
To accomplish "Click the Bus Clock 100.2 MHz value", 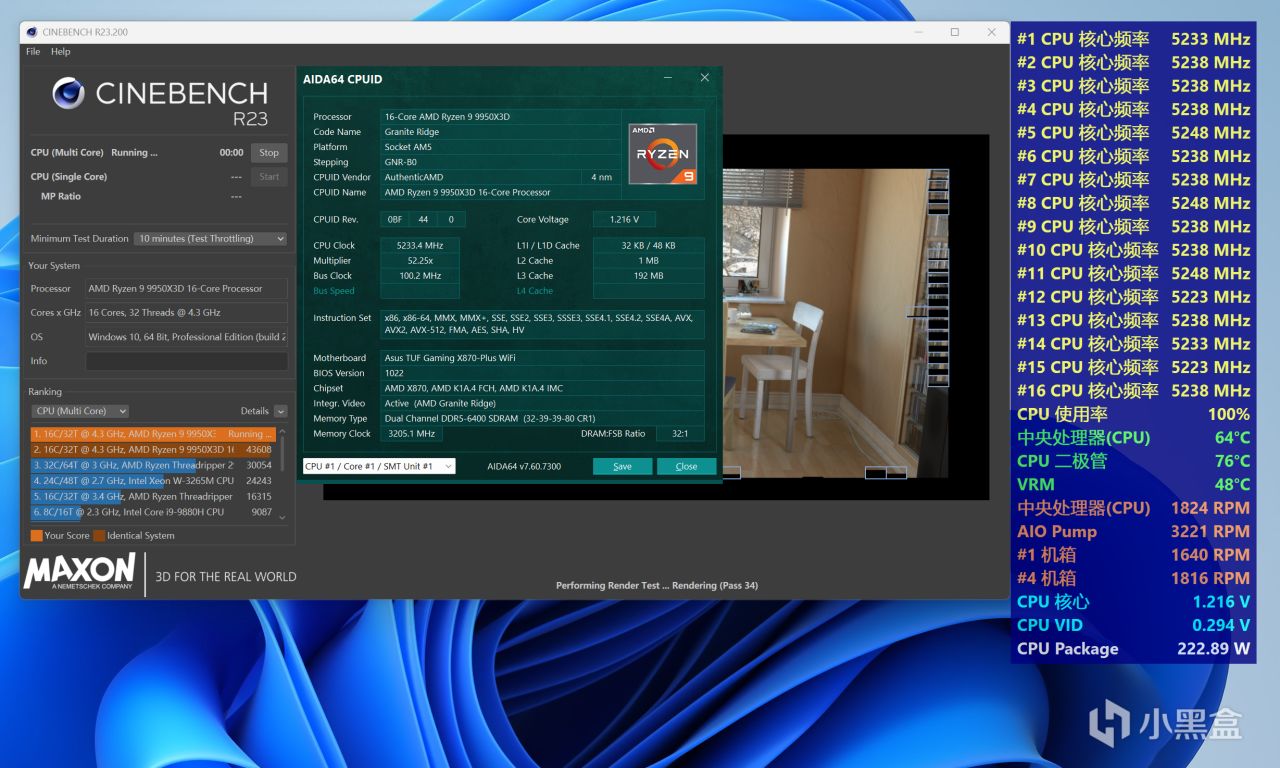I will coord(420,276).
